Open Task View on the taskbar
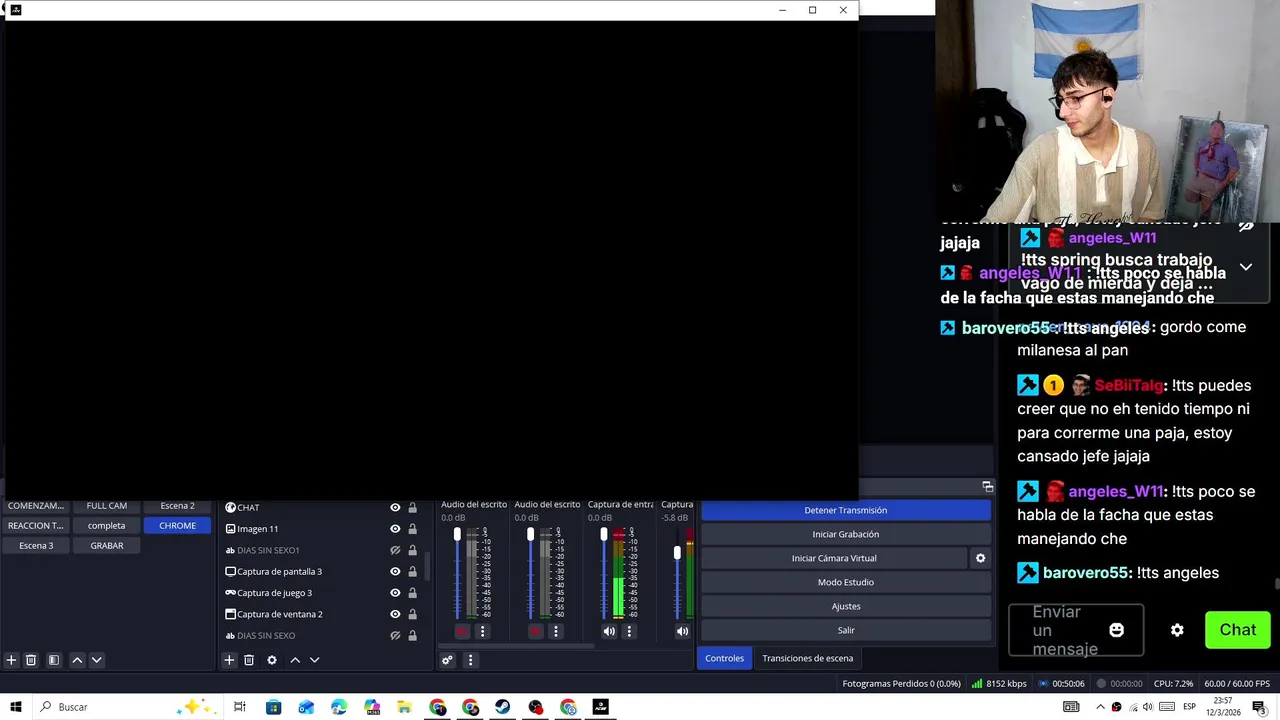1280x720 pixels. [240, 707]
